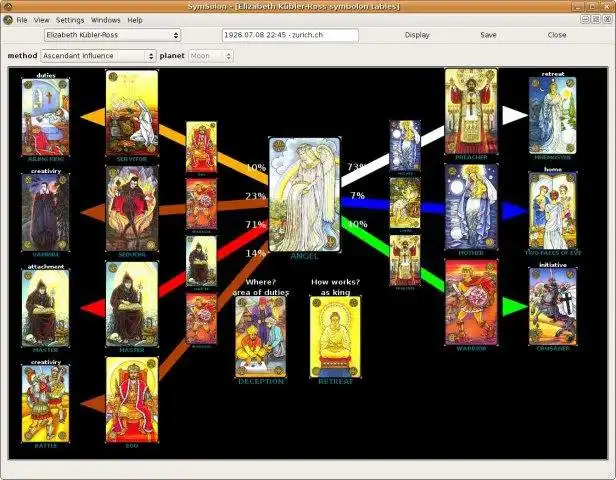Select the Two Faces of Eve card
The image size is (616, 480).
[552, 211]
